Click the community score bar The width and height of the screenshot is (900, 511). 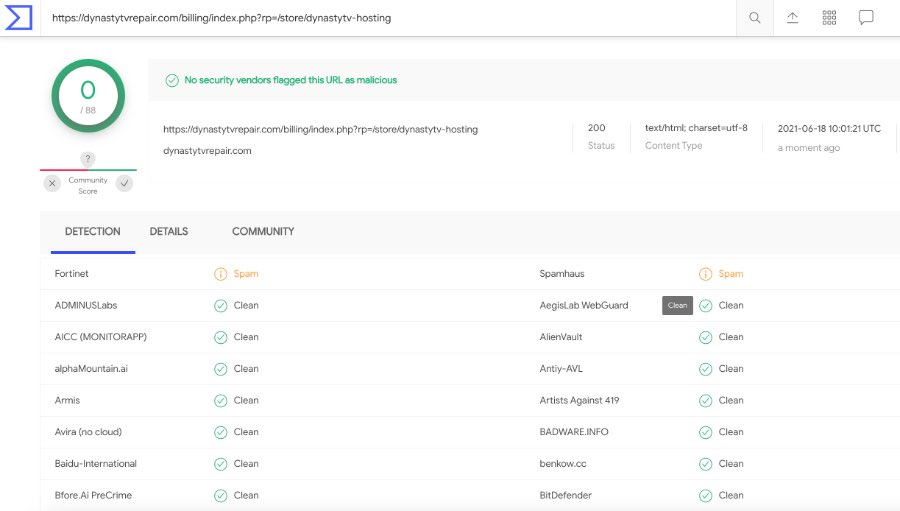(x=88, y=170)
